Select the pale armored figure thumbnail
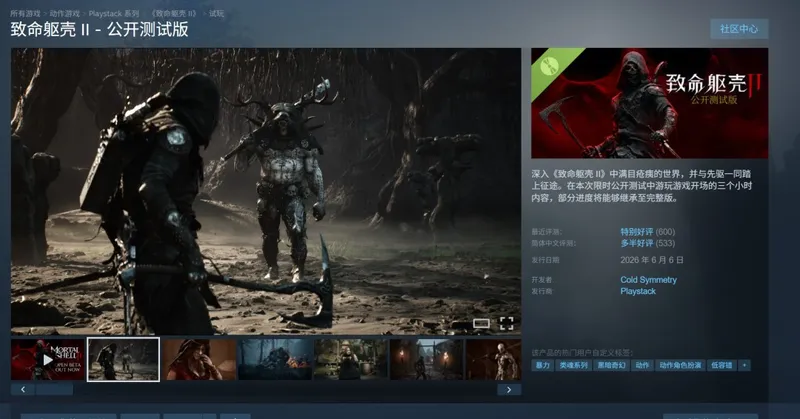This screenshot has height=419, width=800. 493,359
